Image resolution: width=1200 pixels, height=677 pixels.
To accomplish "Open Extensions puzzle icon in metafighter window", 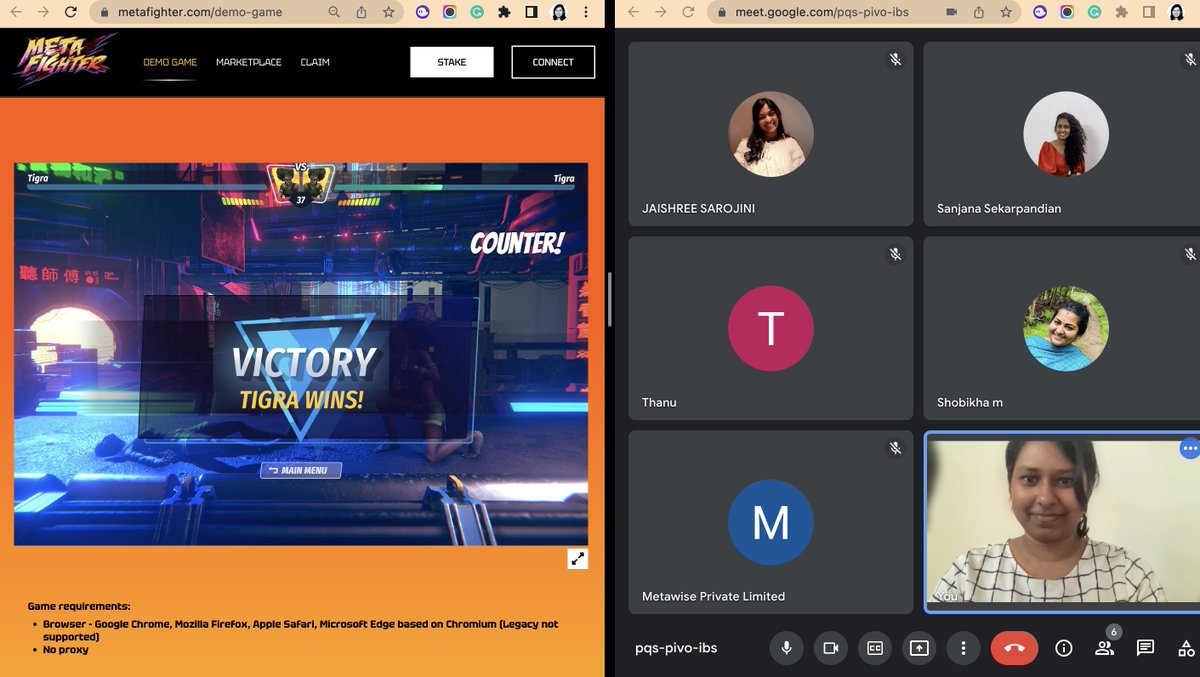I will (505, 12).
